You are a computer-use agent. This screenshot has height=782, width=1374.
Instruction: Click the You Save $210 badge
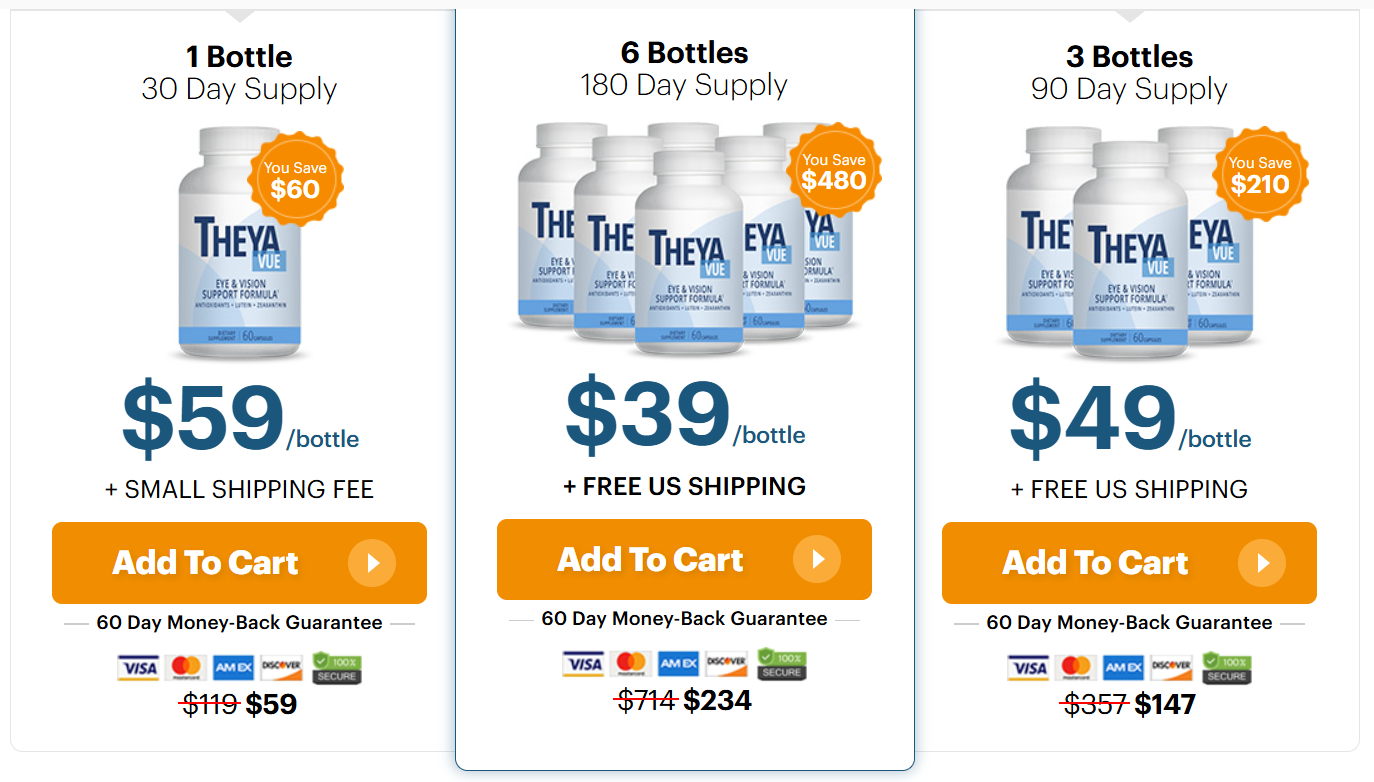pyautogui.click(x=1260, y=176)
